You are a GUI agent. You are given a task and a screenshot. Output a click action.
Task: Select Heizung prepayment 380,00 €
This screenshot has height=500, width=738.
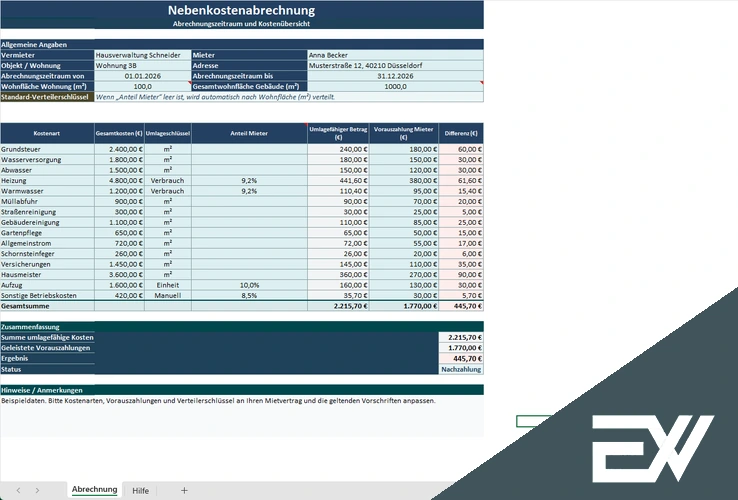click(404, 180)
